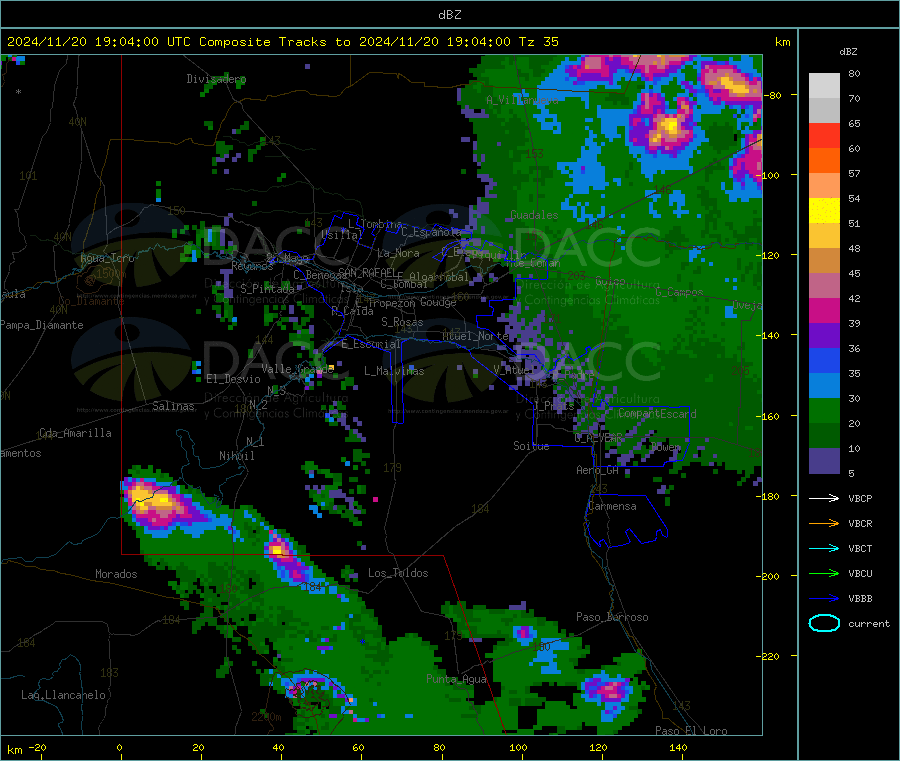Click the SAN_RAFAEL city label
Image resolution: width=900 pixels, height=761 pixels.
(367, 272)
